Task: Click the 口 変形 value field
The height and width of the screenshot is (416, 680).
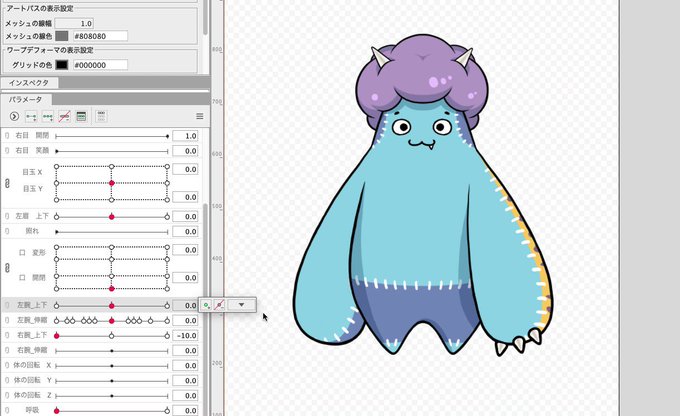Action: (185, 250)
